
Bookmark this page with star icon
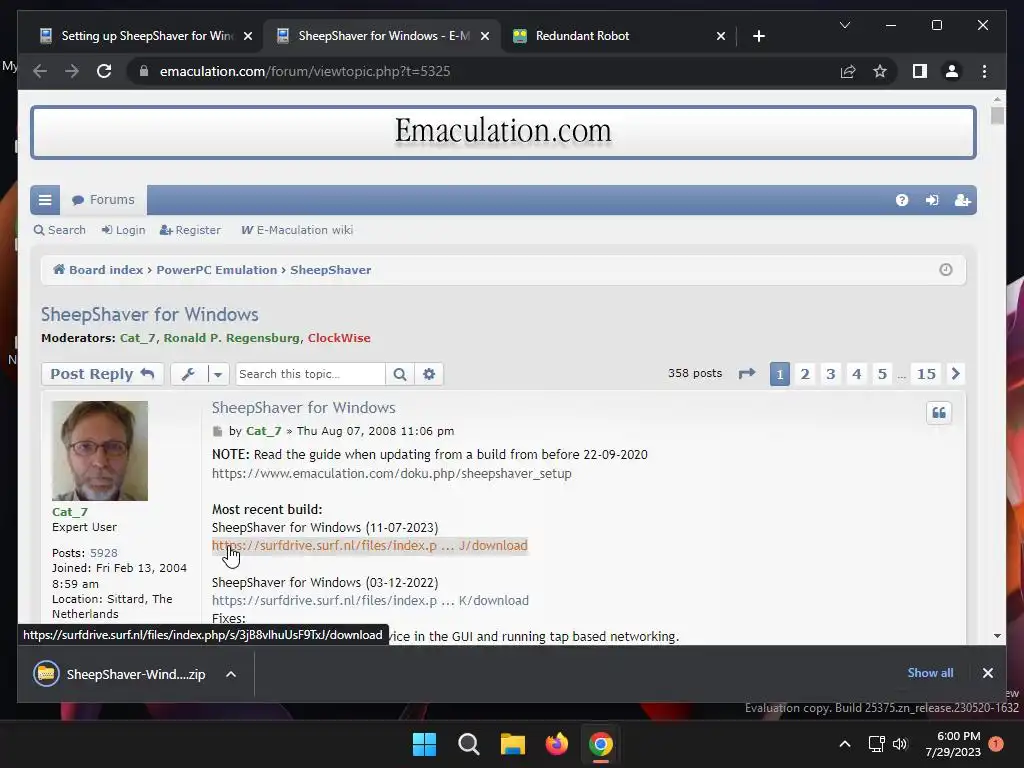880,71
